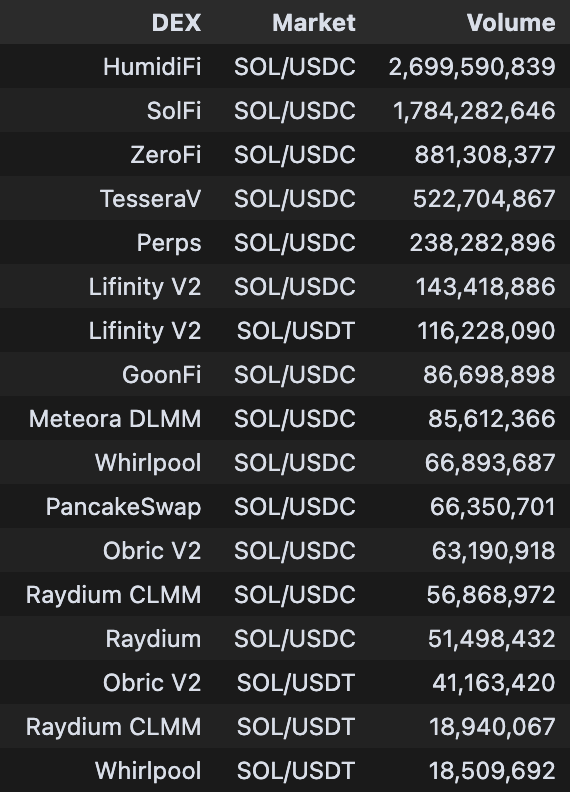570x792 pixels.
Task: Select Whirlpool volume 18,509,692
Action: [492, 771]
